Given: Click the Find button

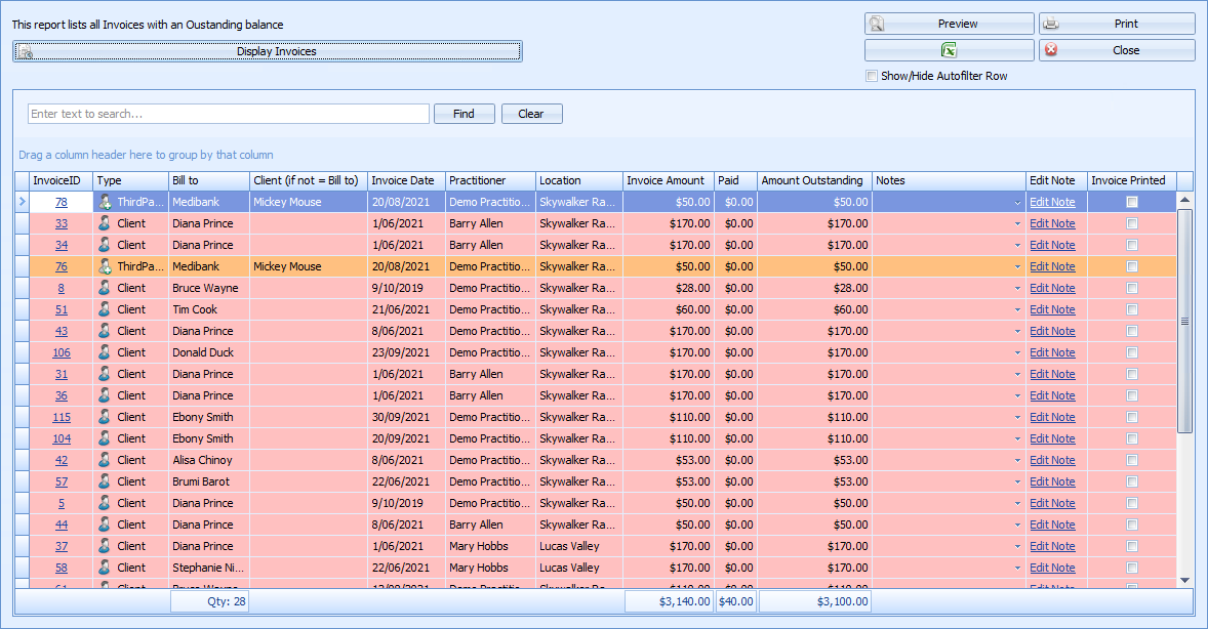Looking at the screenshot, I should [x=464, y=114].
